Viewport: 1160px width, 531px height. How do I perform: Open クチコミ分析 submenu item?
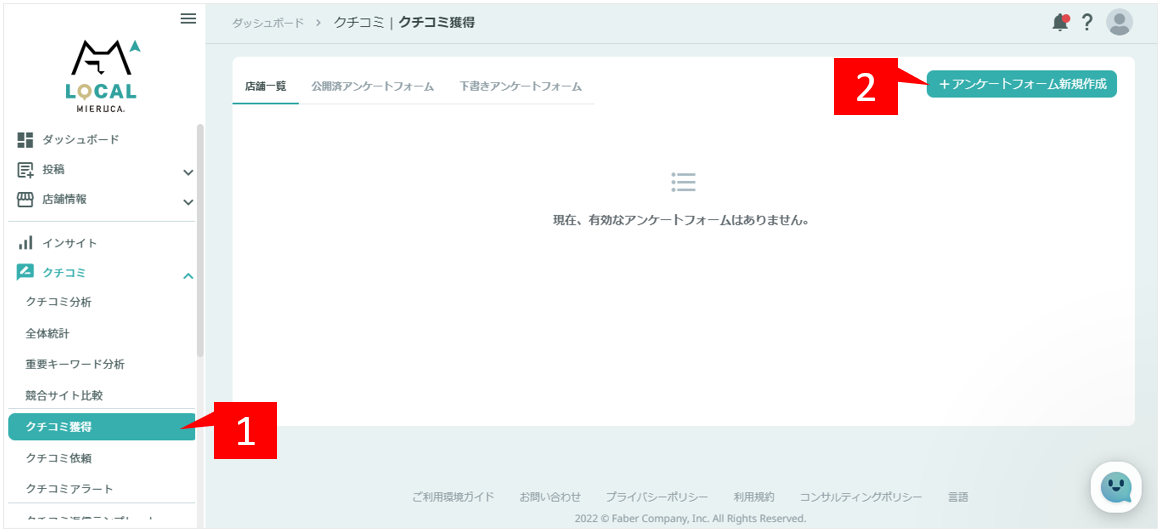(x=59, y=302)
